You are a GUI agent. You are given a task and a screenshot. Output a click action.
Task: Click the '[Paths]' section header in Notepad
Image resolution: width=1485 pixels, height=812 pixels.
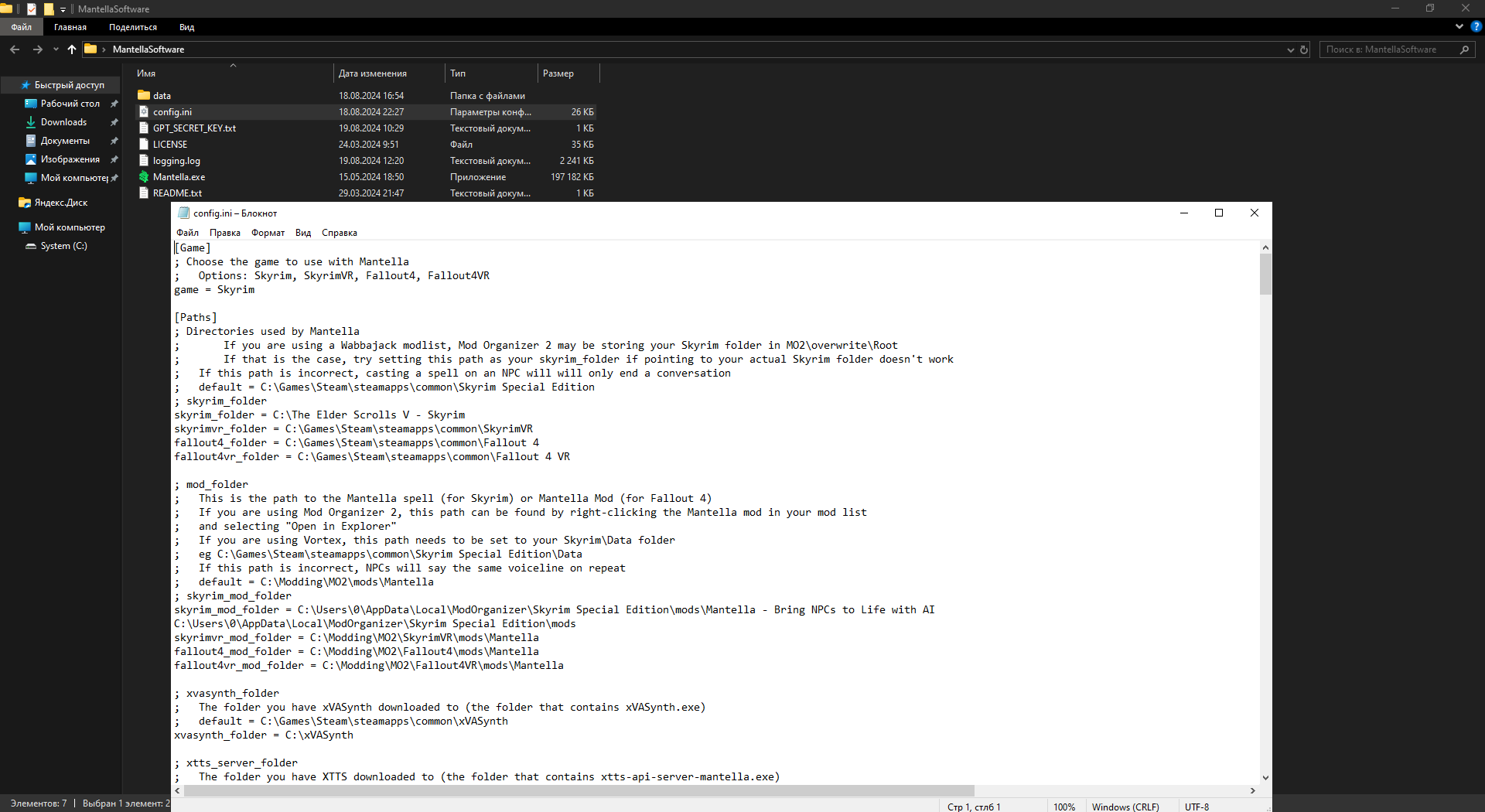pos(196,318)
